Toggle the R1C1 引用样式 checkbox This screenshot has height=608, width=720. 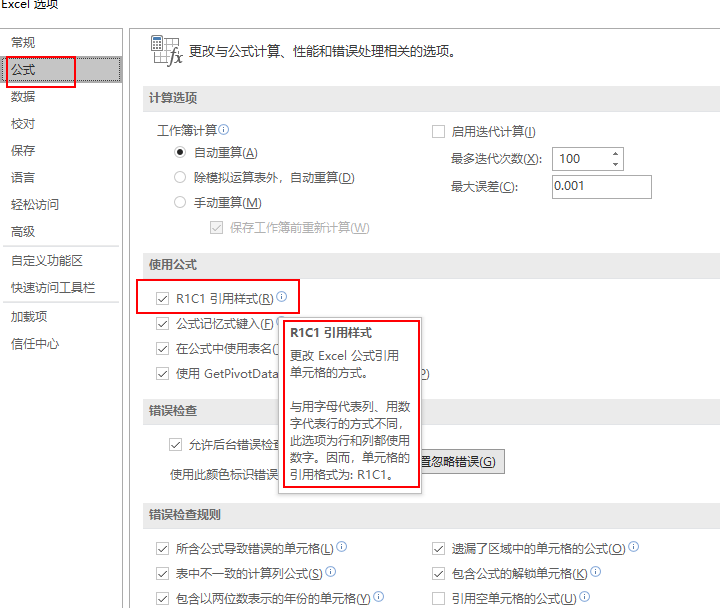(162, 298)
